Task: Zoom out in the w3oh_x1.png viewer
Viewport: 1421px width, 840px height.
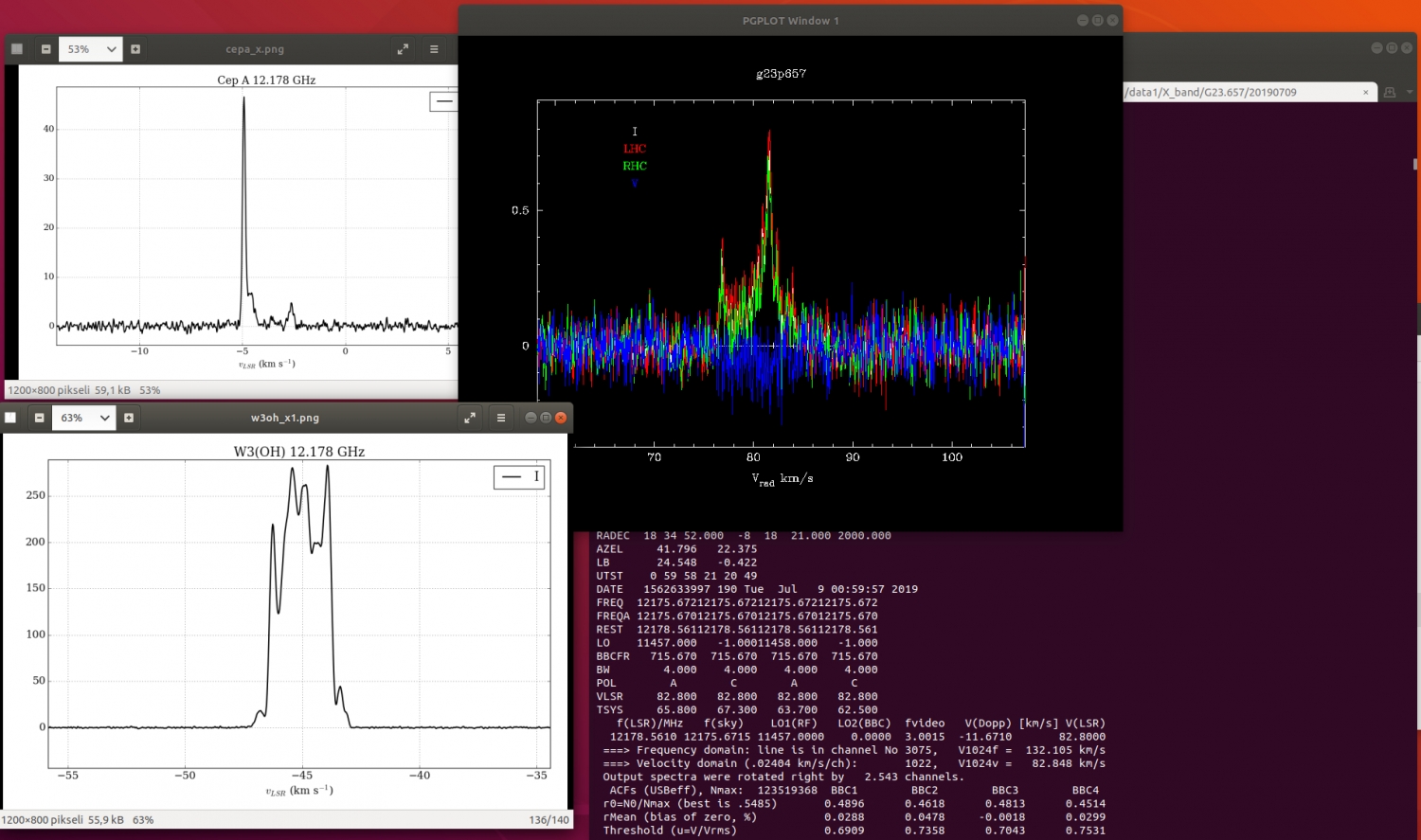Action: click(x=39, y=418)
